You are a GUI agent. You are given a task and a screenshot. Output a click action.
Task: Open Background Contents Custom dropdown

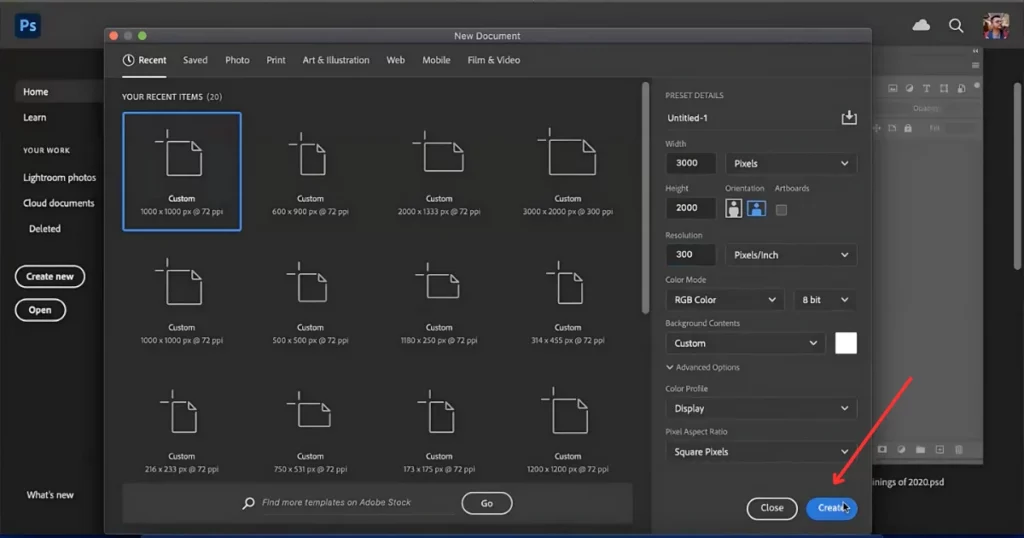click(744, 343)
